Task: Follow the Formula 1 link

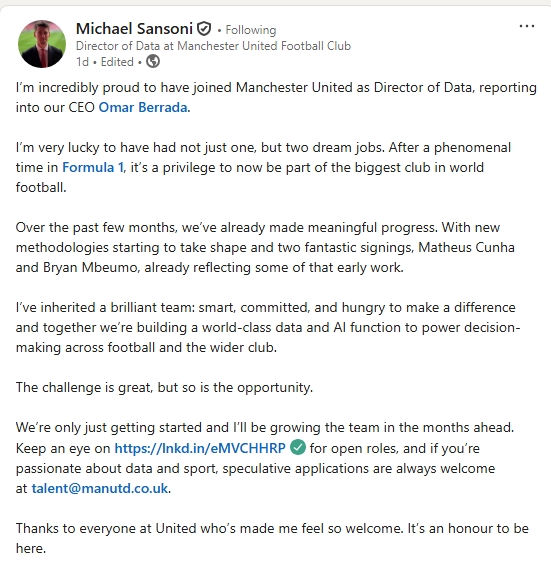Action: point(93,167)
